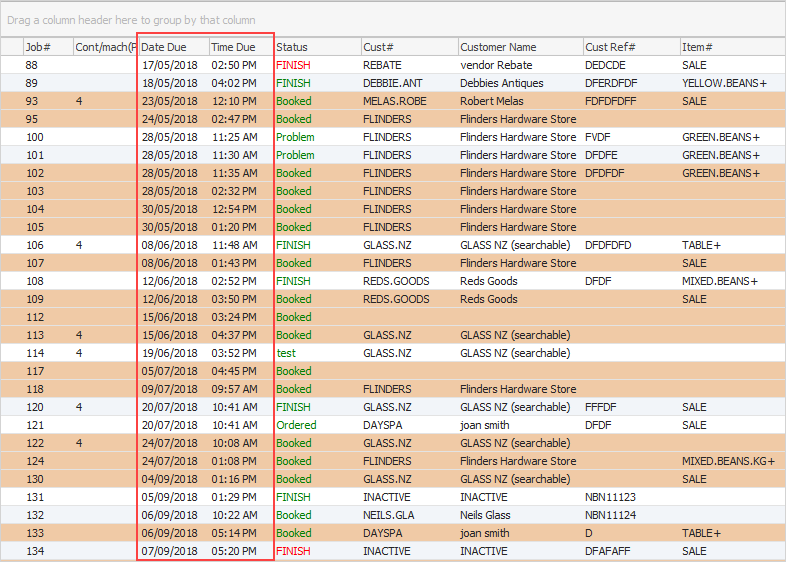The height and width of the screenshot is (562, 786).
Task: Sort the grid by Status column header
Action: (x=316, y=47)
